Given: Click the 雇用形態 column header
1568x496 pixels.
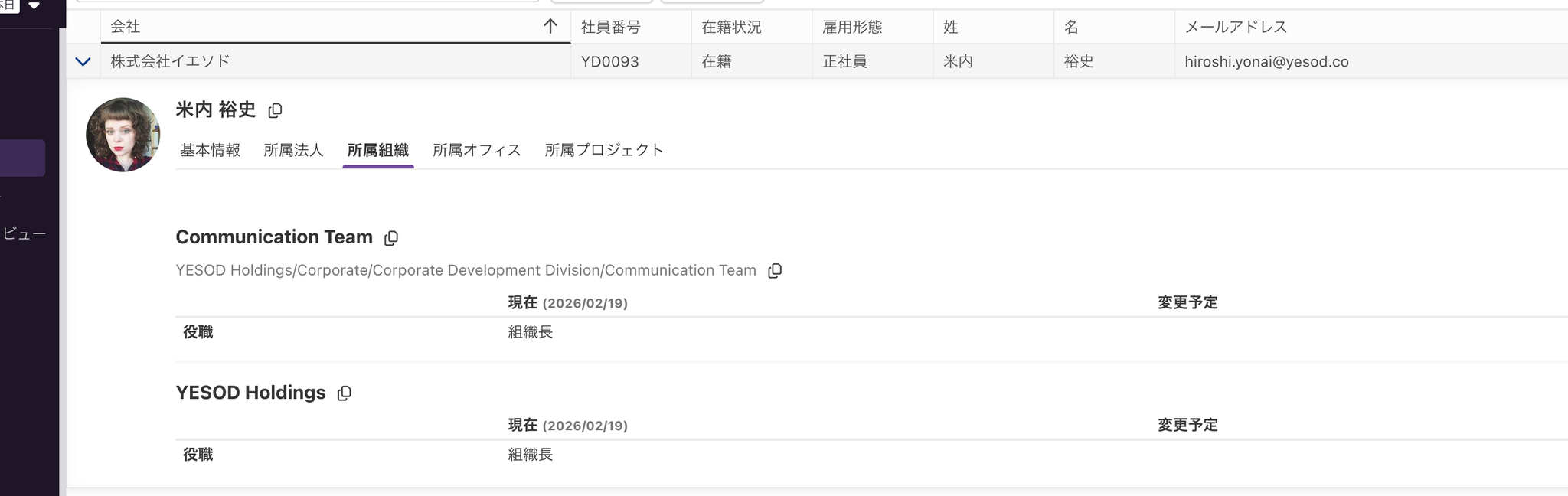Looking at the screenshot, I should click(x=852, y=28).
